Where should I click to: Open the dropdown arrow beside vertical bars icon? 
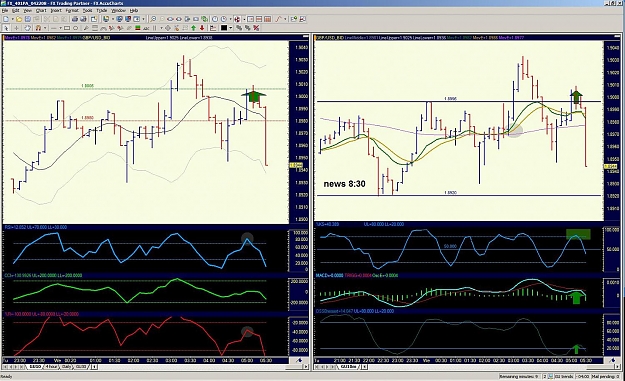point(161,28)
